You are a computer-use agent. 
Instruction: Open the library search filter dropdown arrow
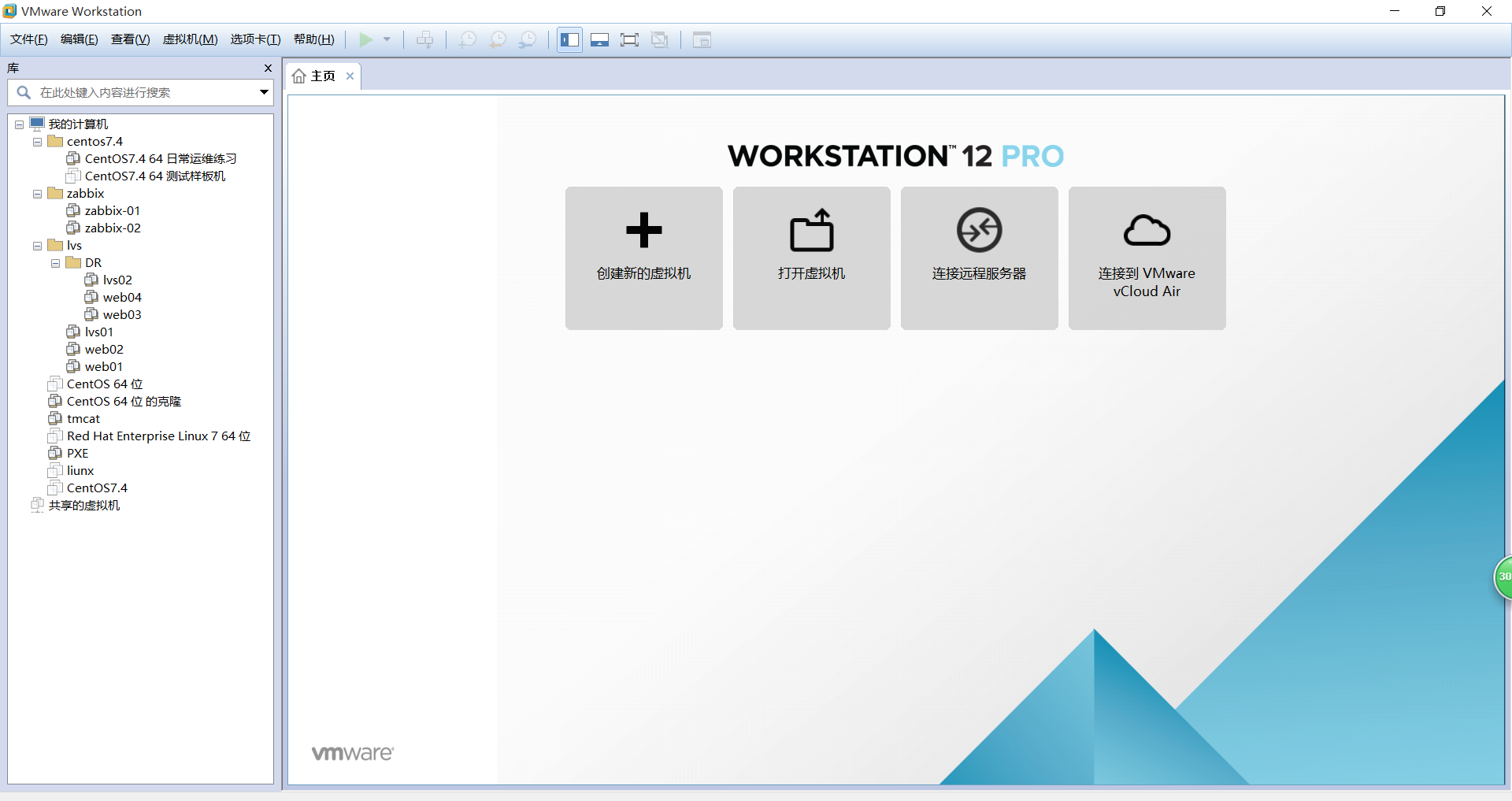pyautogui.click(x=264, y=92)
